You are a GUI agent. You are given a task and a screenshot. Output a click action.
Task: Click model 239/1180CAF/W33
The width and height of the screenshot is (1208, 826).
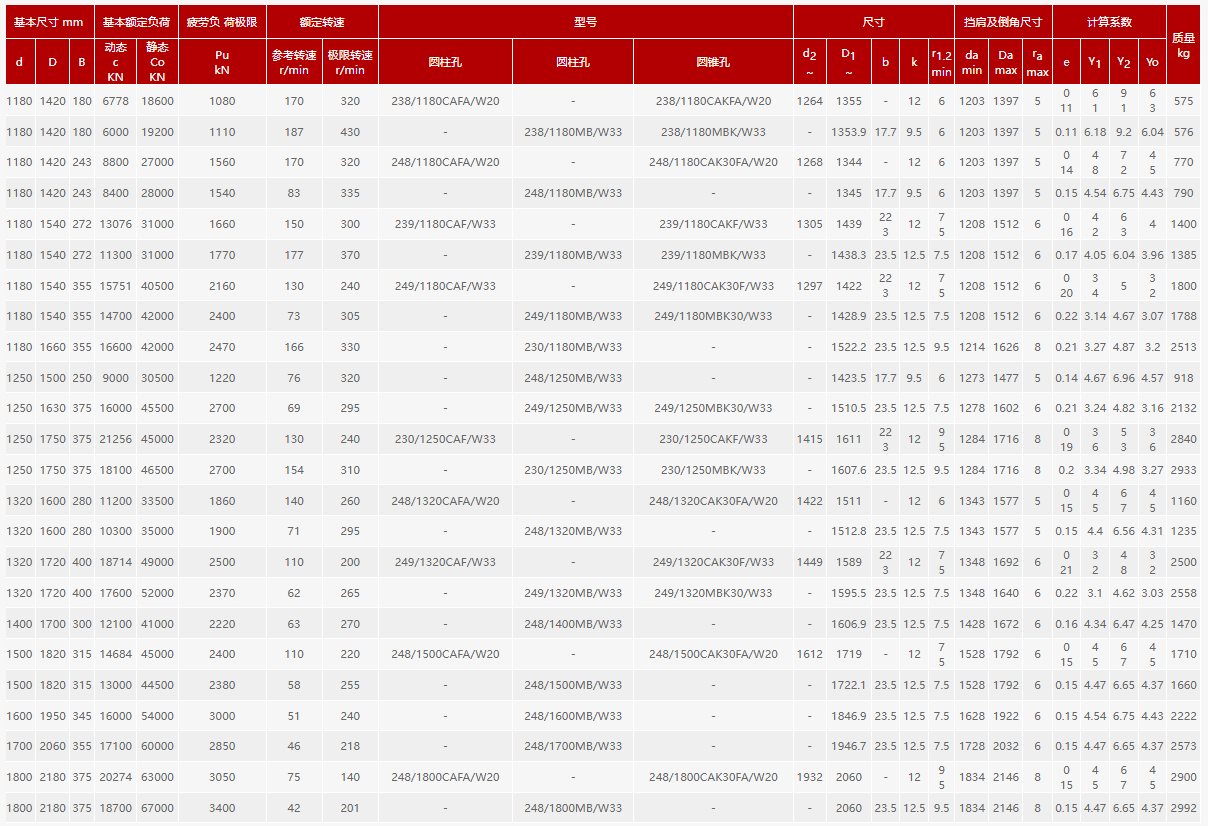tap(445, 224)
